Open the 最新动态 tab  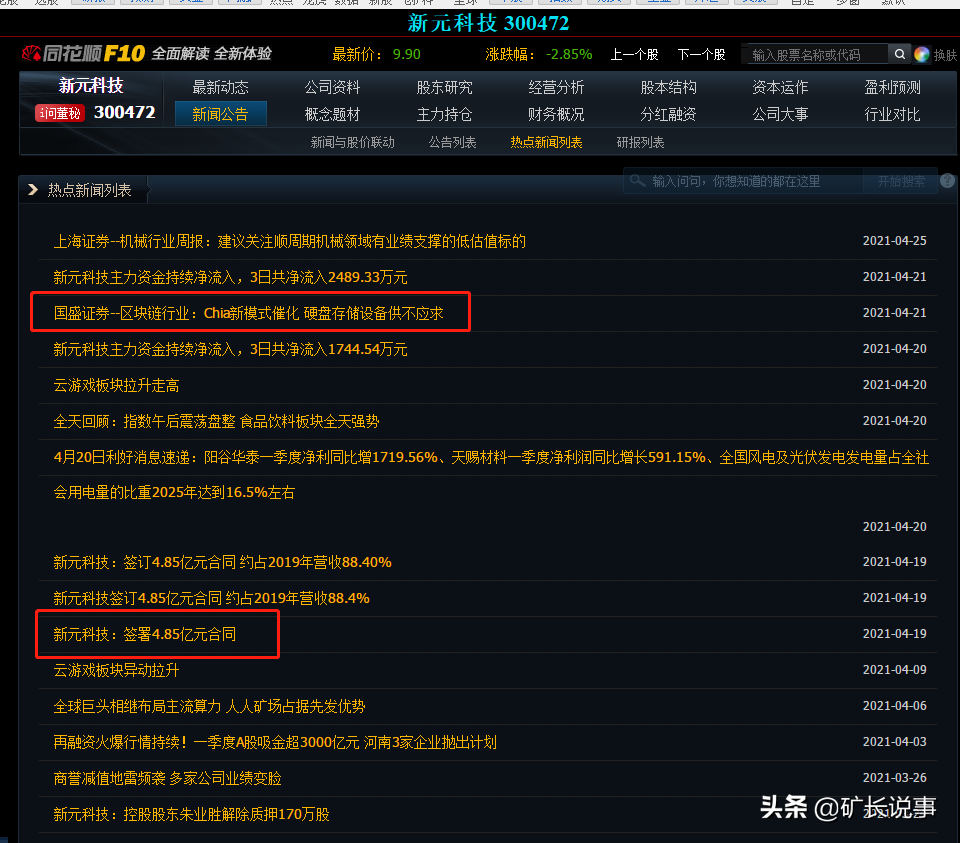(220, 87)
